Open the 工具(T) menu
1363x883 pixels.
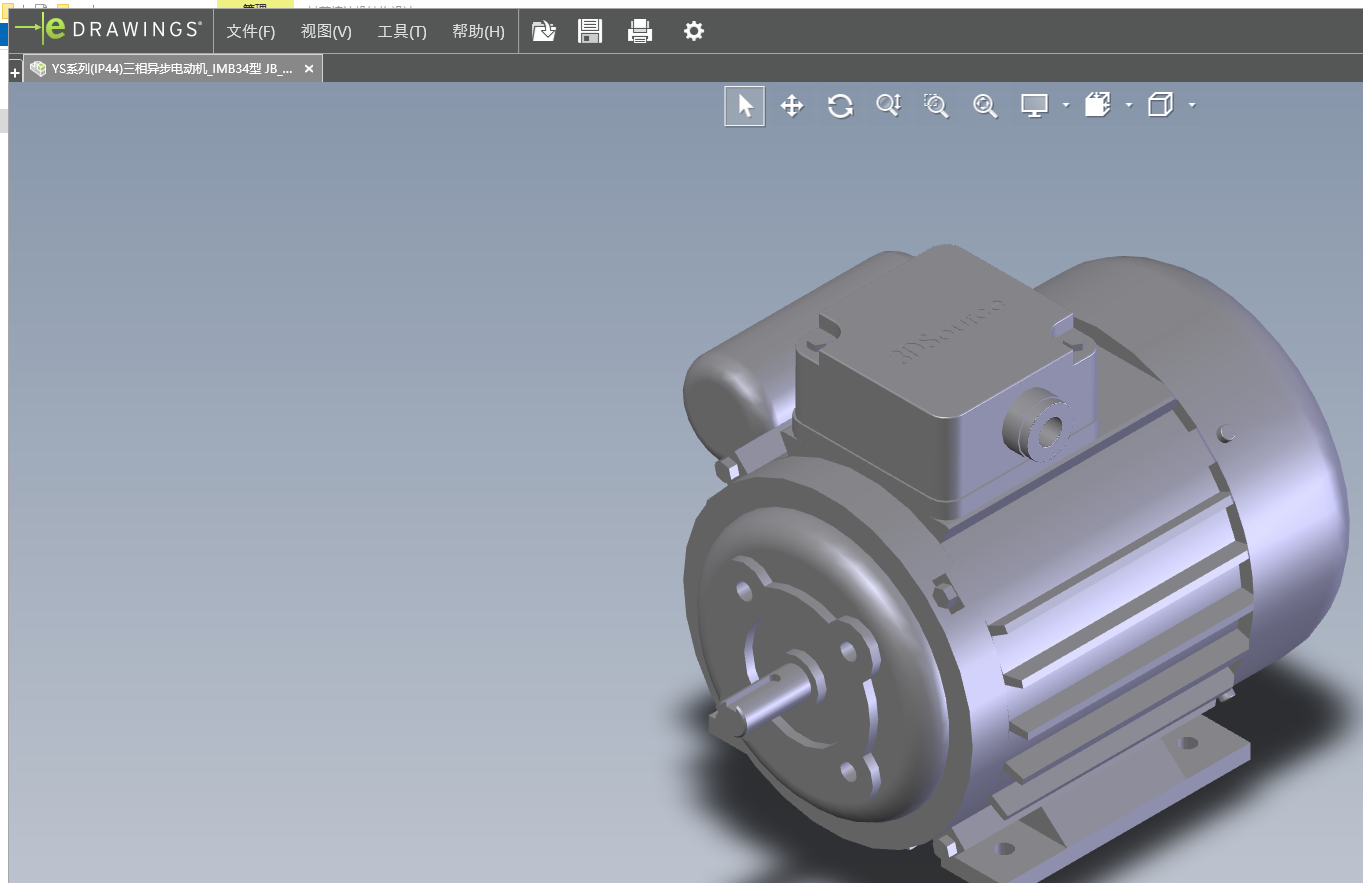click(x=402, y=31)
